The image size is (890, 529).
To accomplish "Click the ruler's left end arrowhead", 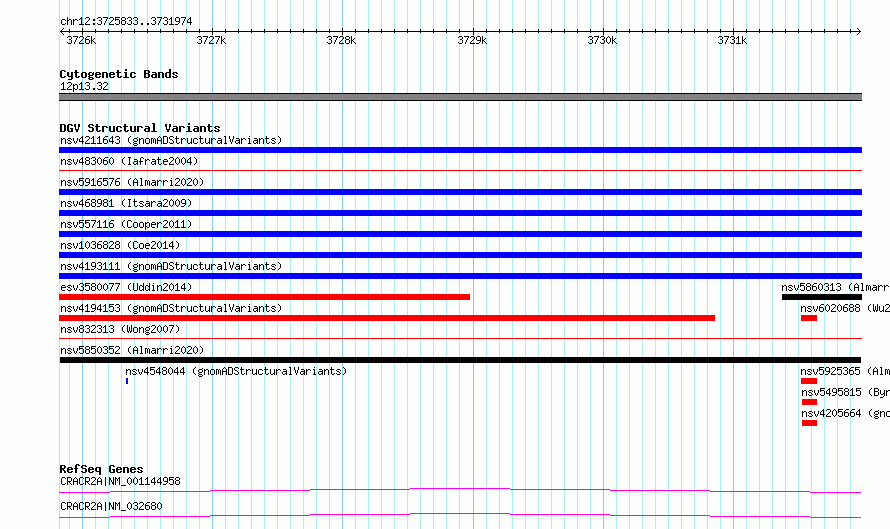I will tap(62, 31).
